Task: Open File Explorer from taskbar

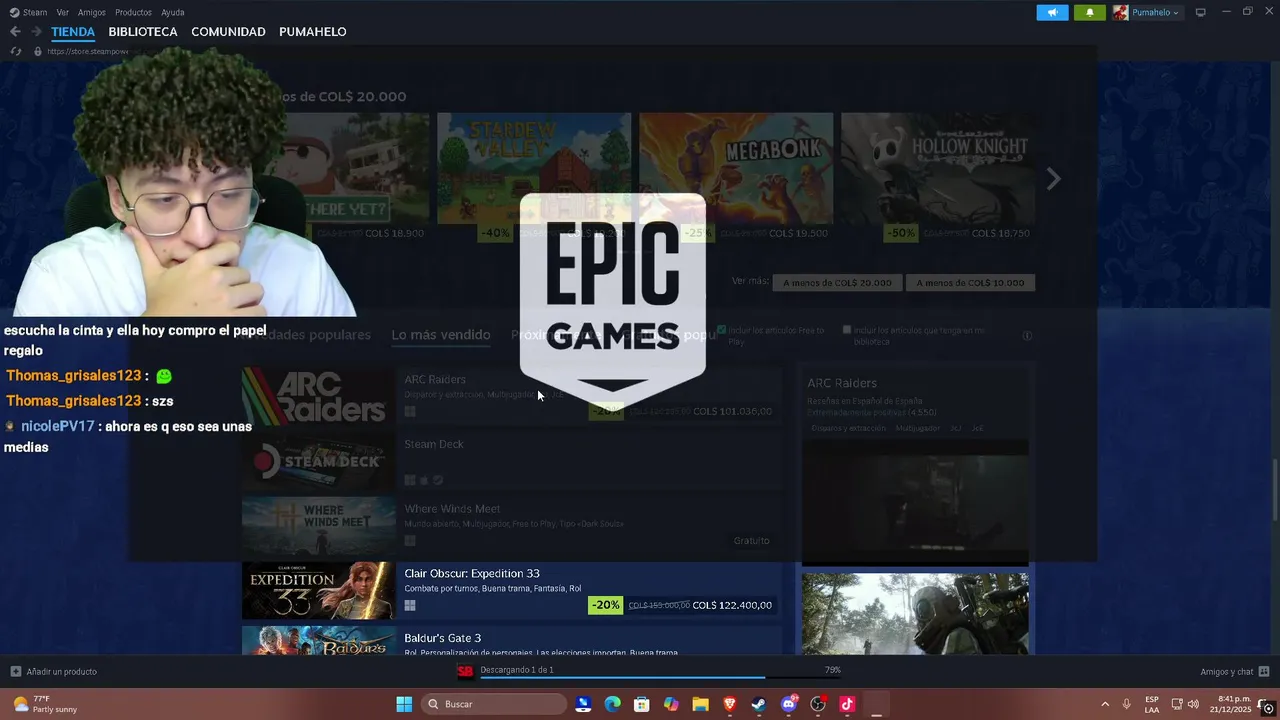Action: tap(700, 704)
